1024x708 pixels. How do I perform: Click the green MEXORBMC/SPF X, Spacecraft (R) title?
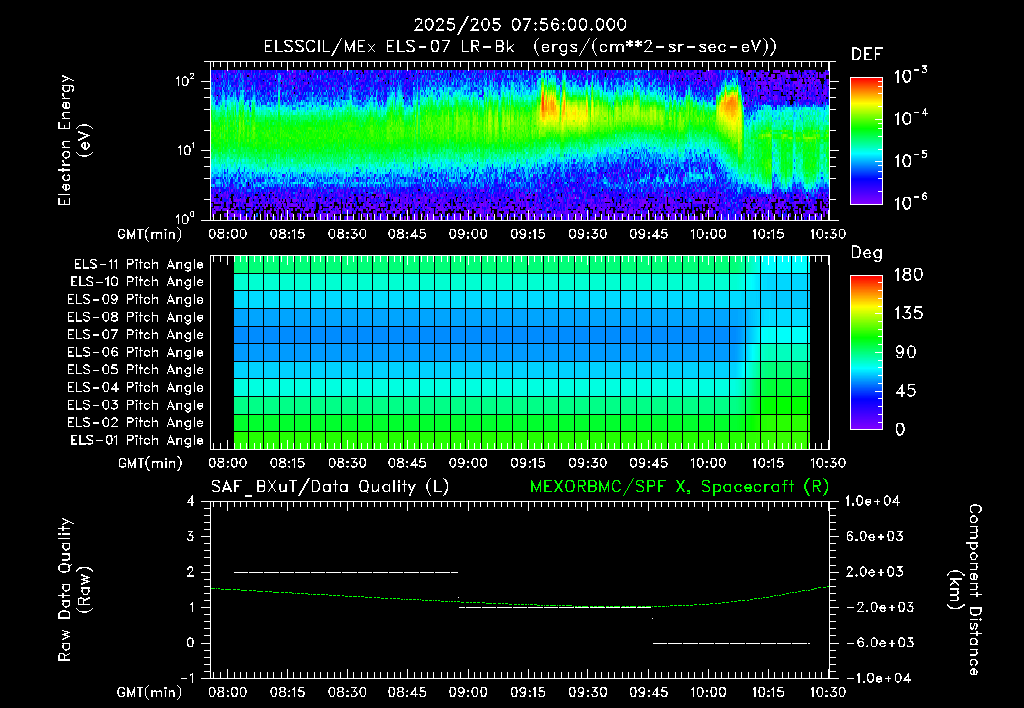(x=679, y=487)
